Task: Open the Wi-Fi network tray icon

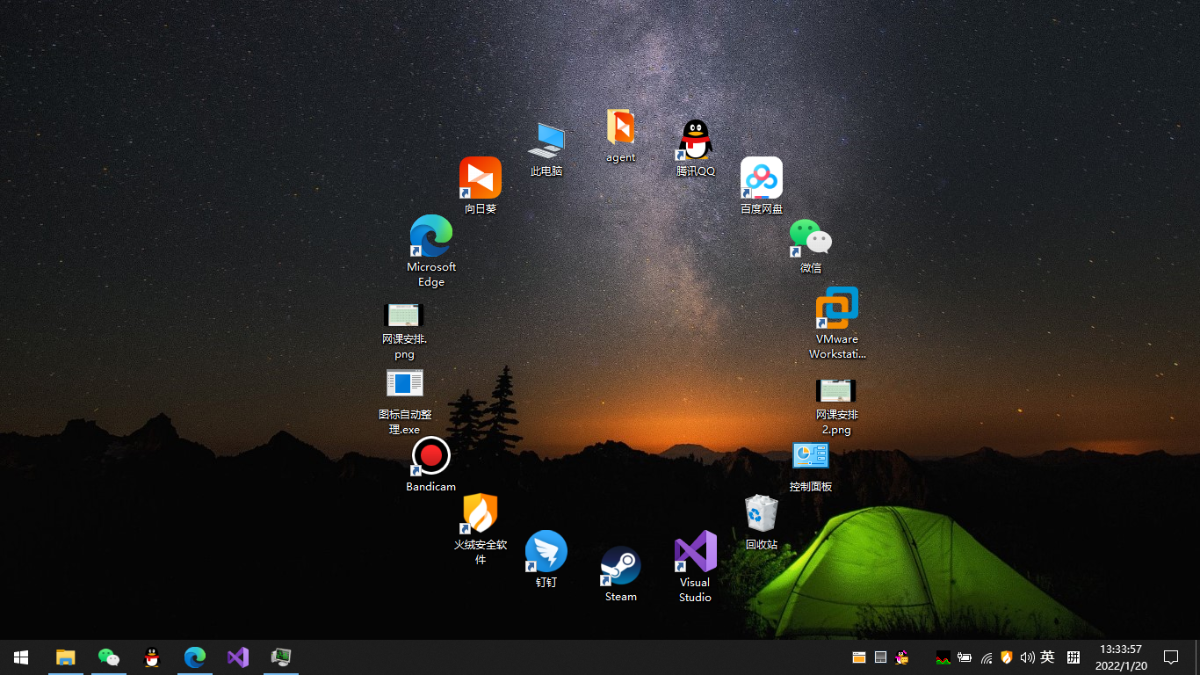Action: (986, 657)
